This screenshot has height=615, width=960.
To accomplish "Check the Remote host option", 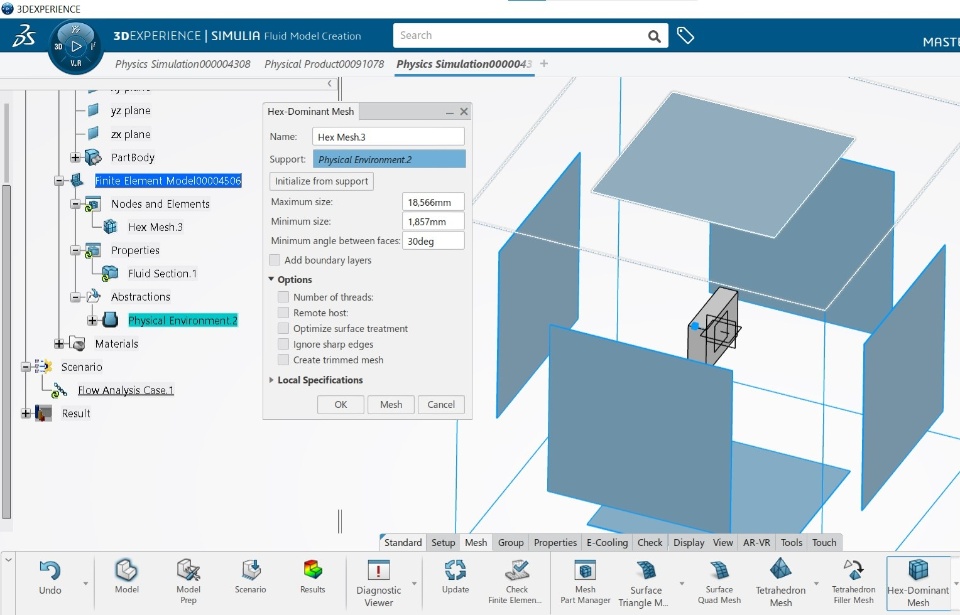I will point(283,312).
